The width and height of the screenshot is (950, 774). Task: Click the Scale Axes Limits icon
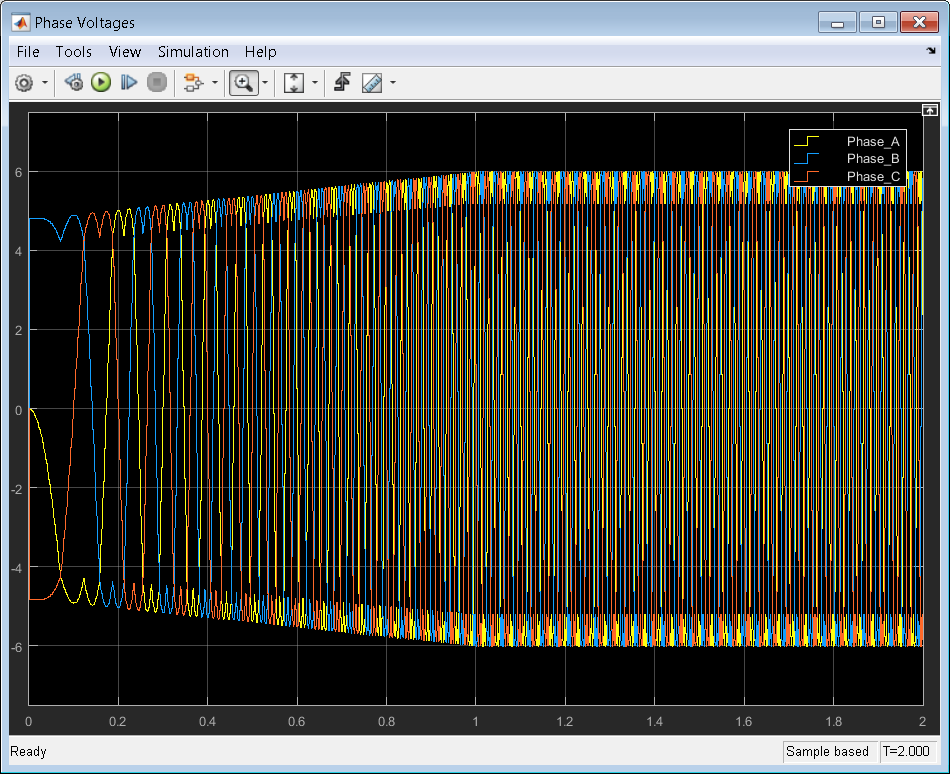click(294, 83)
